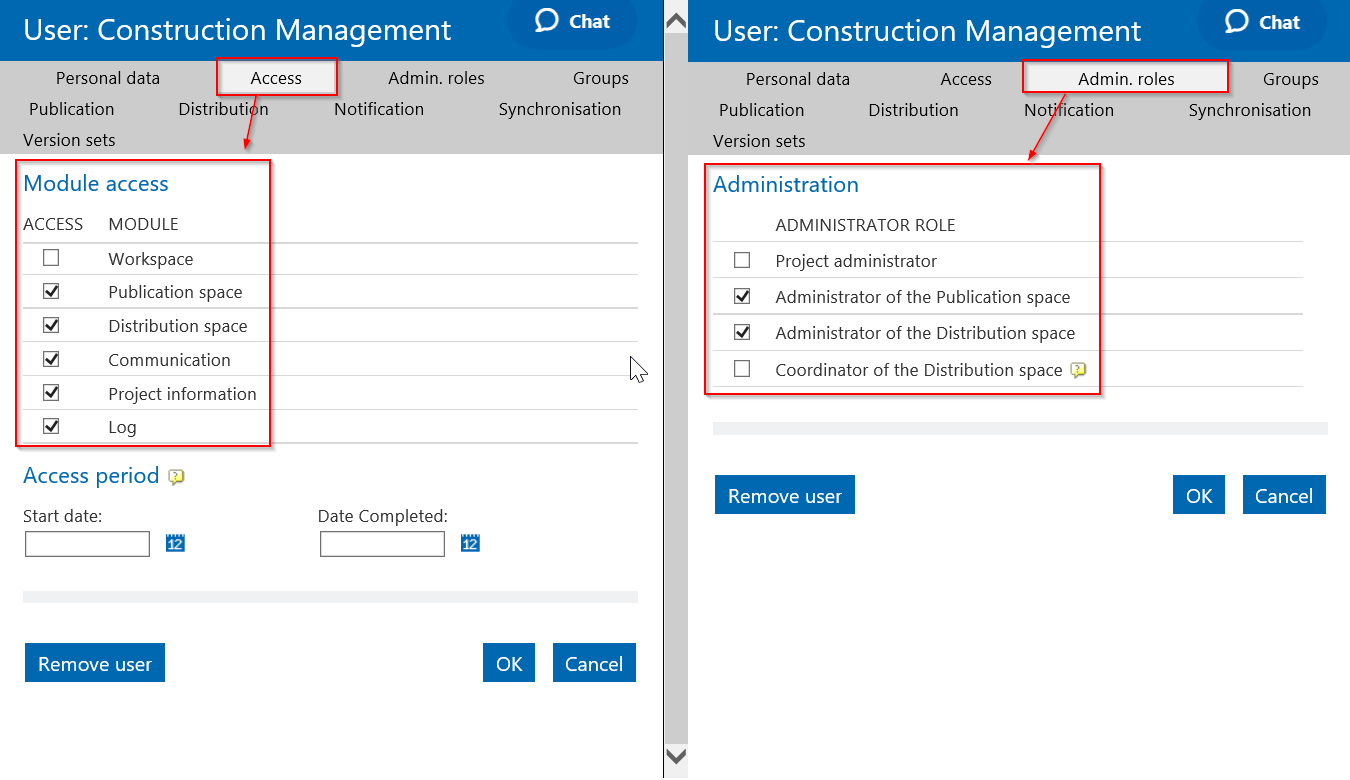Click the scroll up arrow between panels

pyautogui.click(x=676, y=19)
